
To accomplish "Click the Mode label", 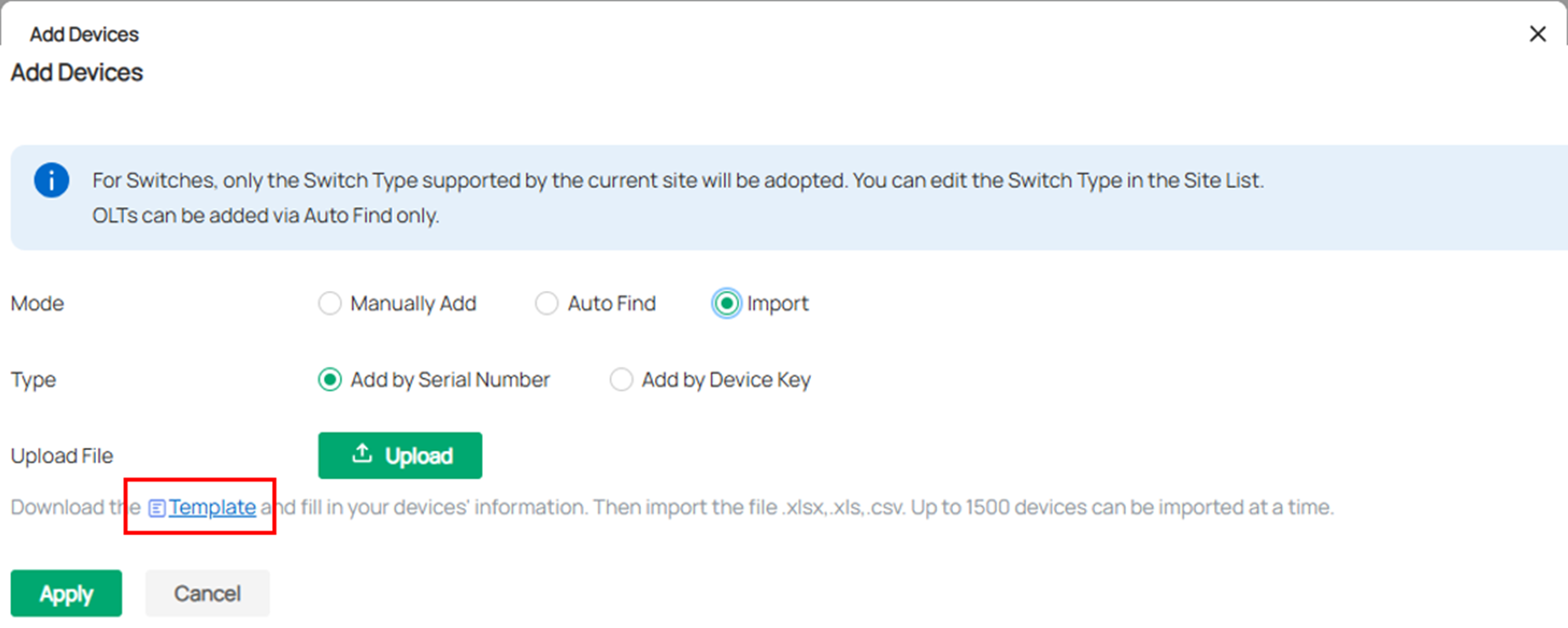I will pyautogui.click(x=37, y=303).
